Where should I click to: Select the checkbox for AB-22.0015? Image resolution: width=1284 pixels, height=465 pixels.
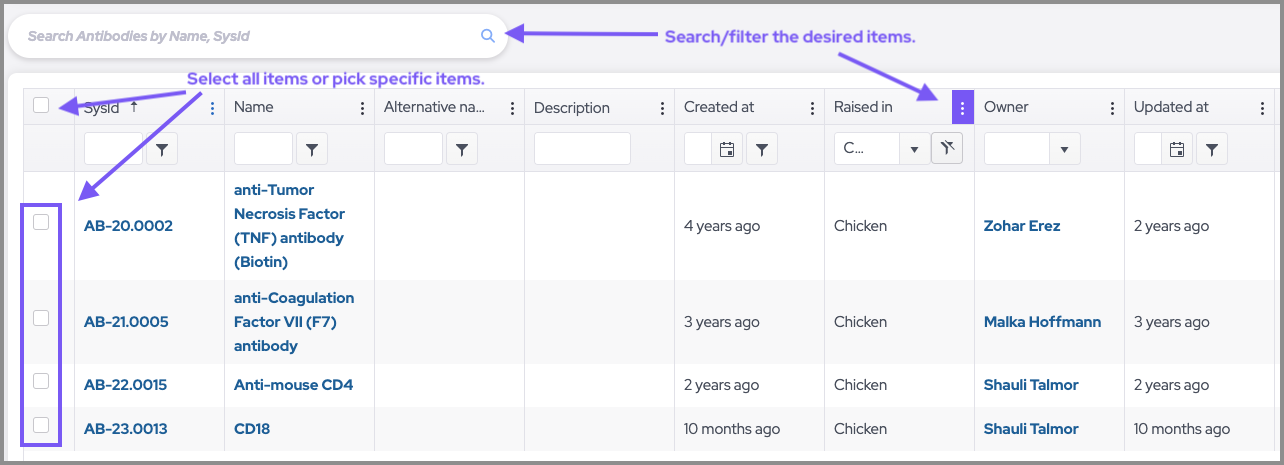(x=41, y=381)
